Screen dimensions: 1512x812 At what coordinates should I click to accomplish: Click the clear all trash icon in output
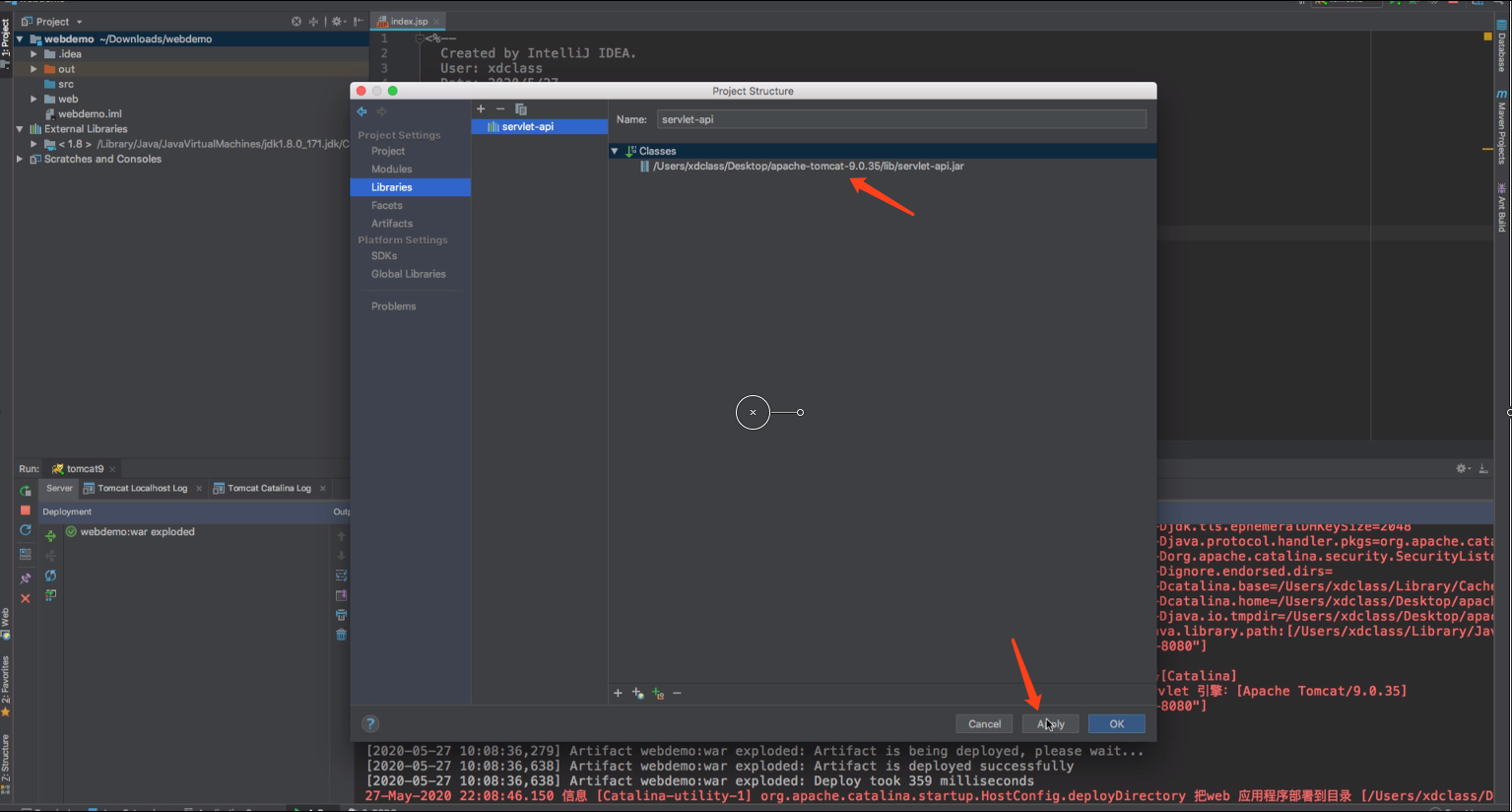pyautogui.click(x=341, y=635)
